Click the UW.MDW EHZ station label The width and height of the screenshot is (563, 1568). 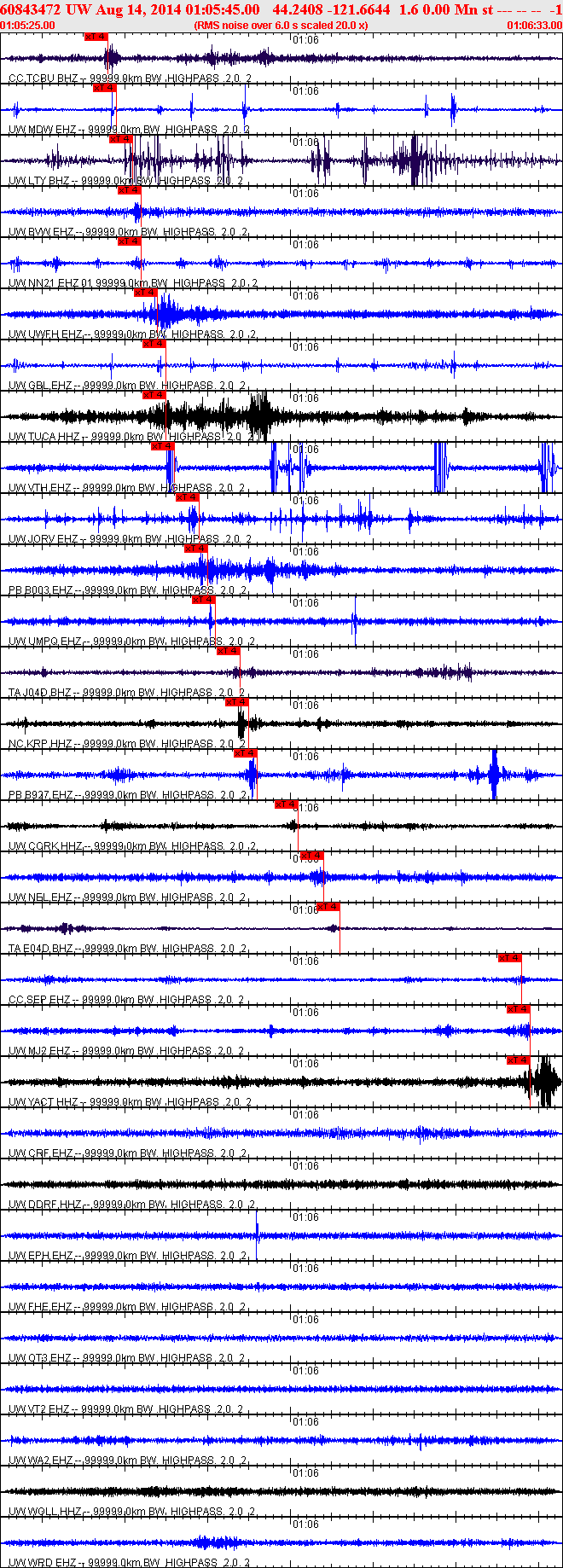(43, 130)
